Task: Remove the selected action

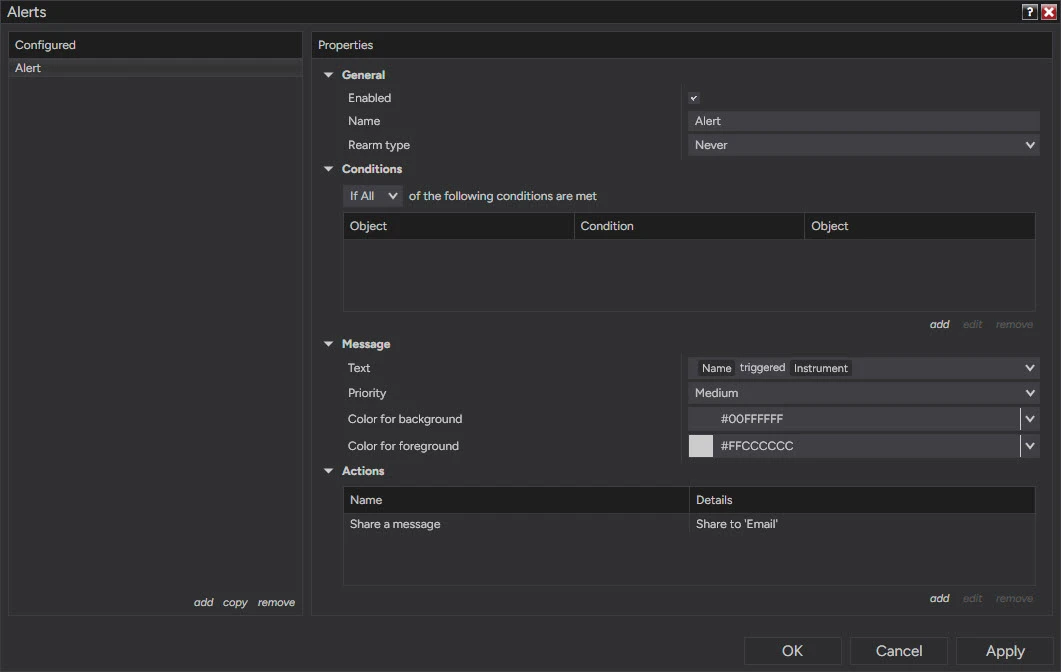Action: tap(1014, 598)
